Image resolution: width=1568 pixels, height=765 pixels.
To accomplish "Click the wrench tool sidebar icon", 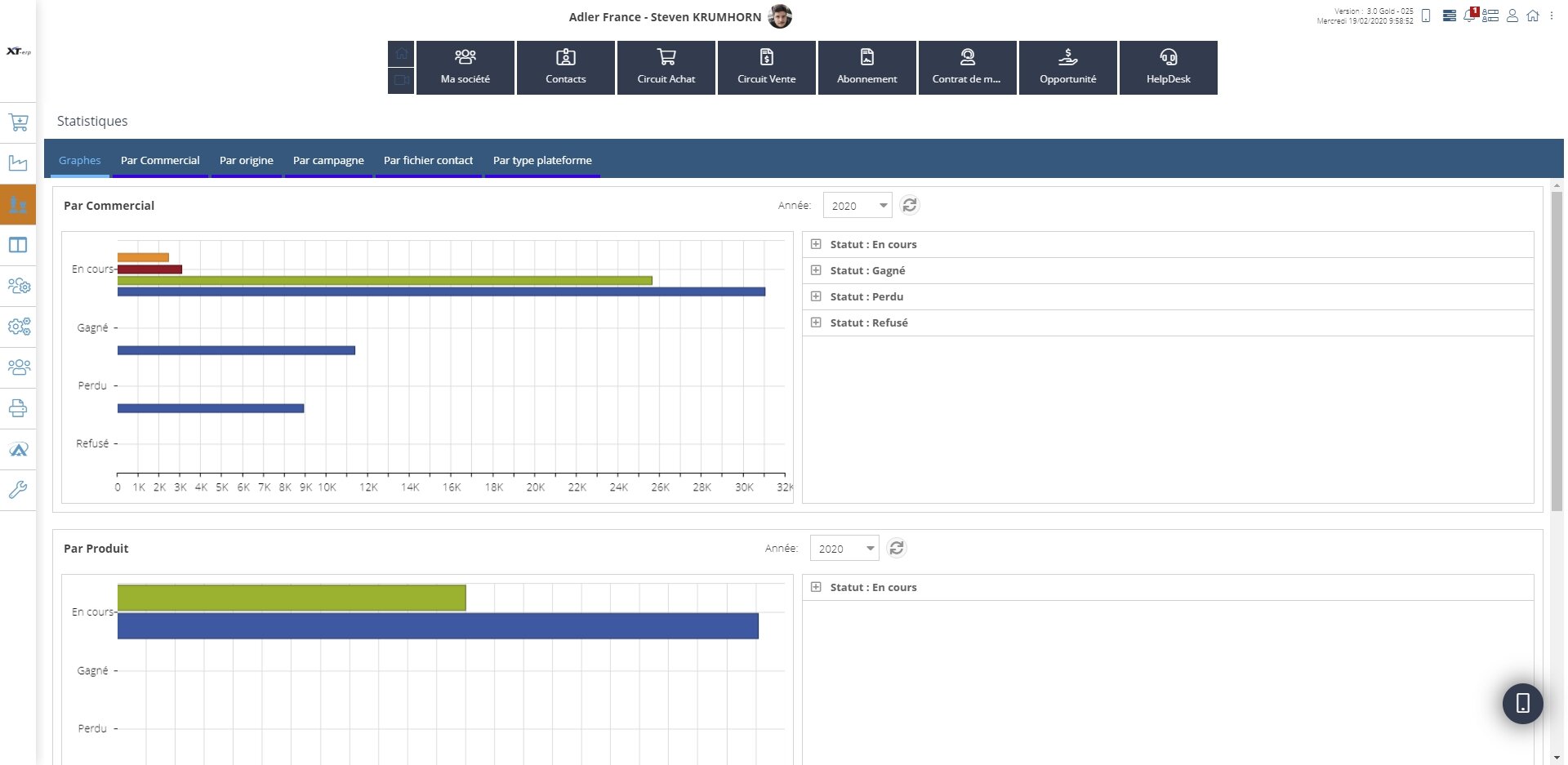I will 18,490.
